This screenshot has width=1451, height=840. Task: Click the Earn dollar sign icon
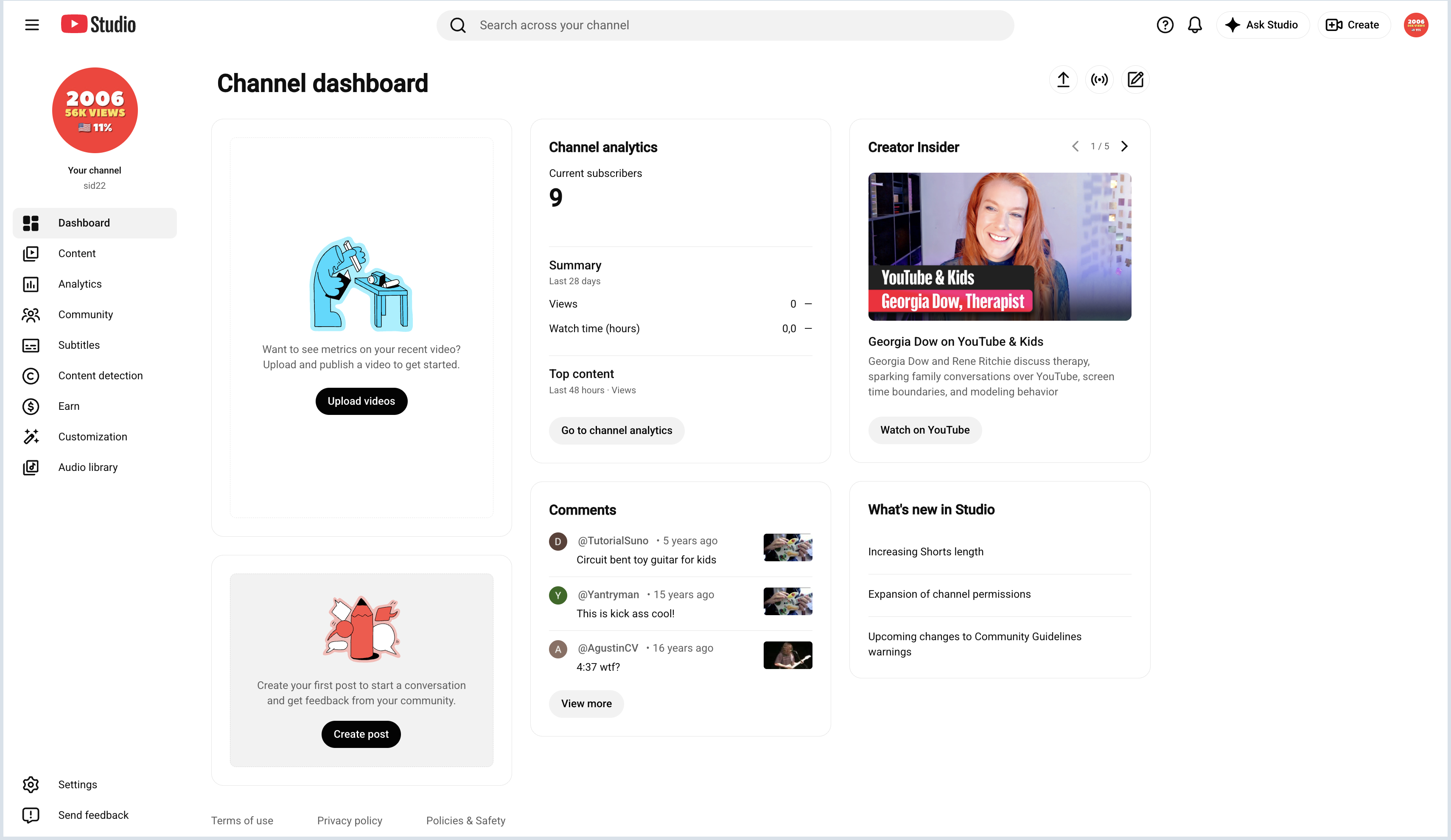[31, 406]
